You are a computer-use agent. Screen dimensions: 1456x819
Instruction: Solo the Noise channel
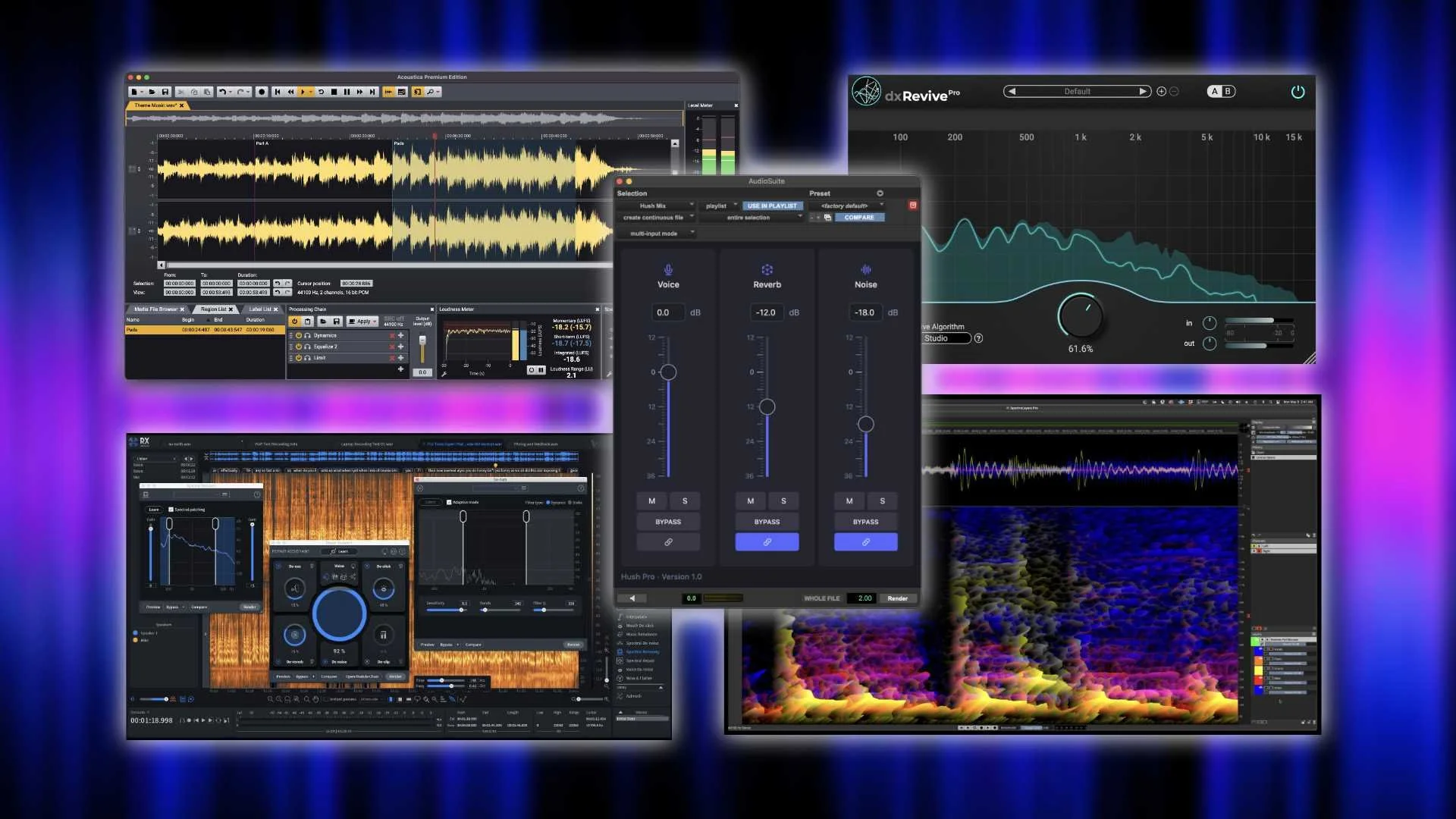(x=882, y=500)
